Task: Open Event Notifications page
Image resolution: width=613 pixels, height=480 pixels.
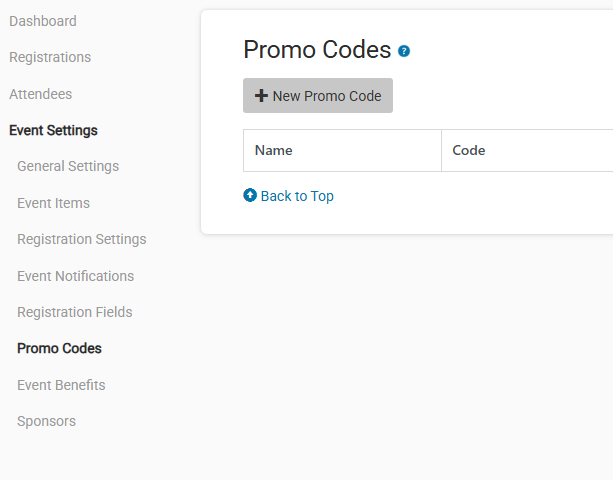Action: [x=75, y=276]
